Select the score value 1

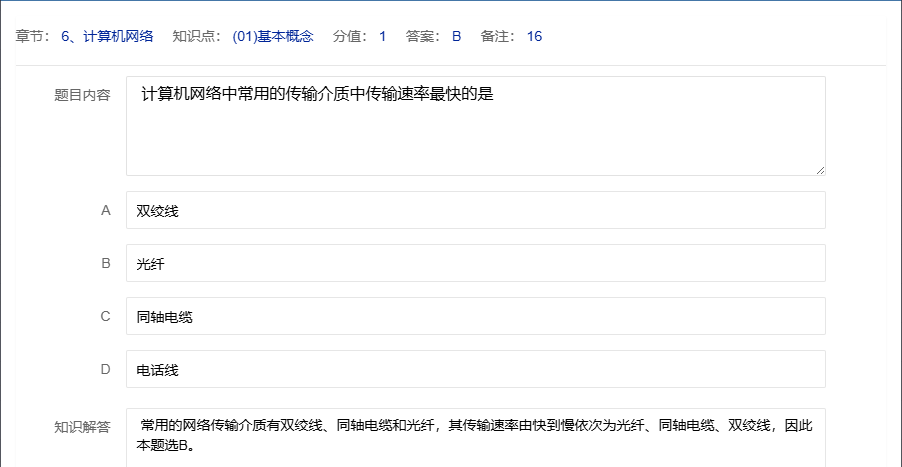coord(382,37)
